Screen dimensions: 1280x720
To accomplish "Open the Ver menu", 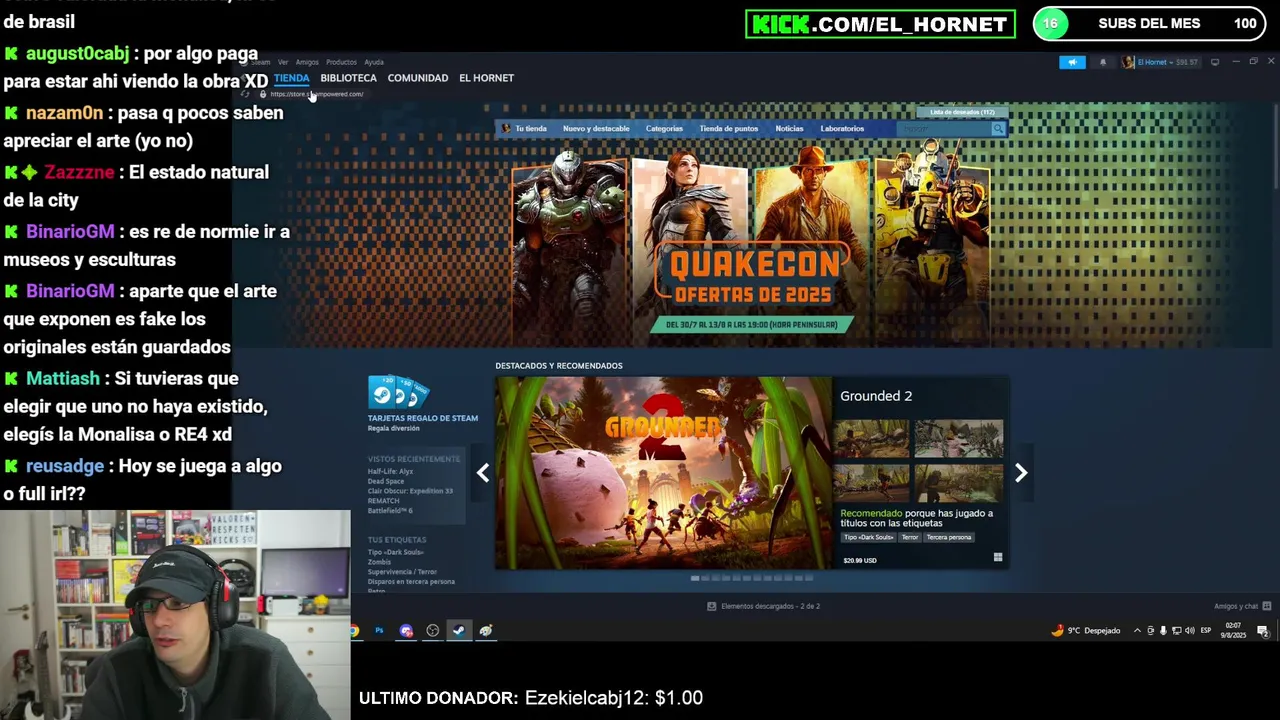I will 283,62.
